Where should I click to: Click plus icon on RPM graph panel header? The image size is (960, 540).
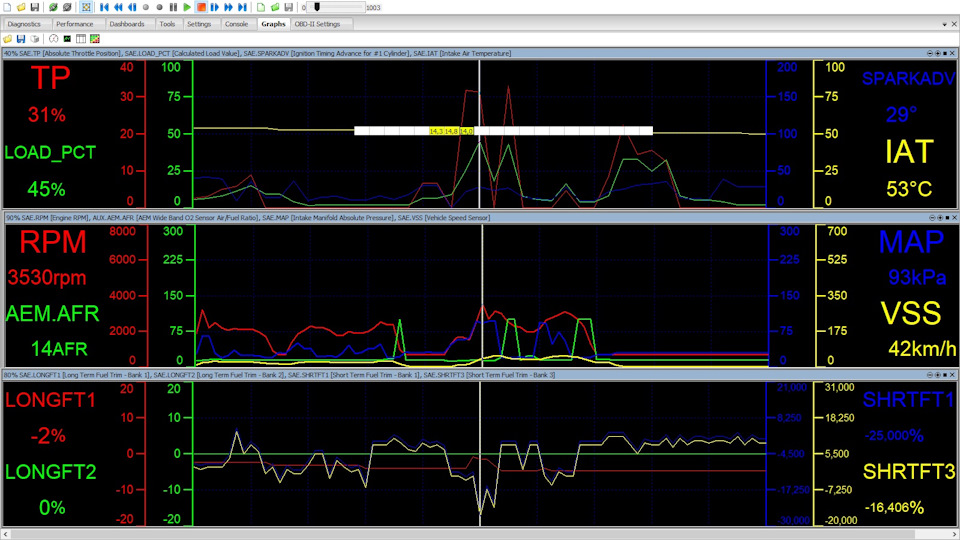pos(940,217)
